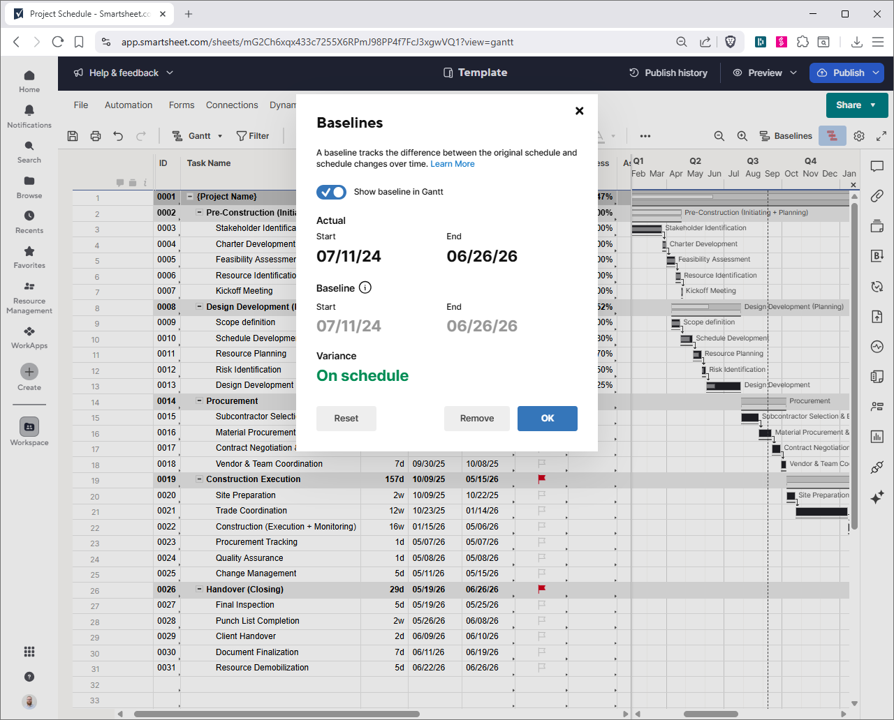Click the Print toolbar icon
894x720 pixels.
point(95,136)
